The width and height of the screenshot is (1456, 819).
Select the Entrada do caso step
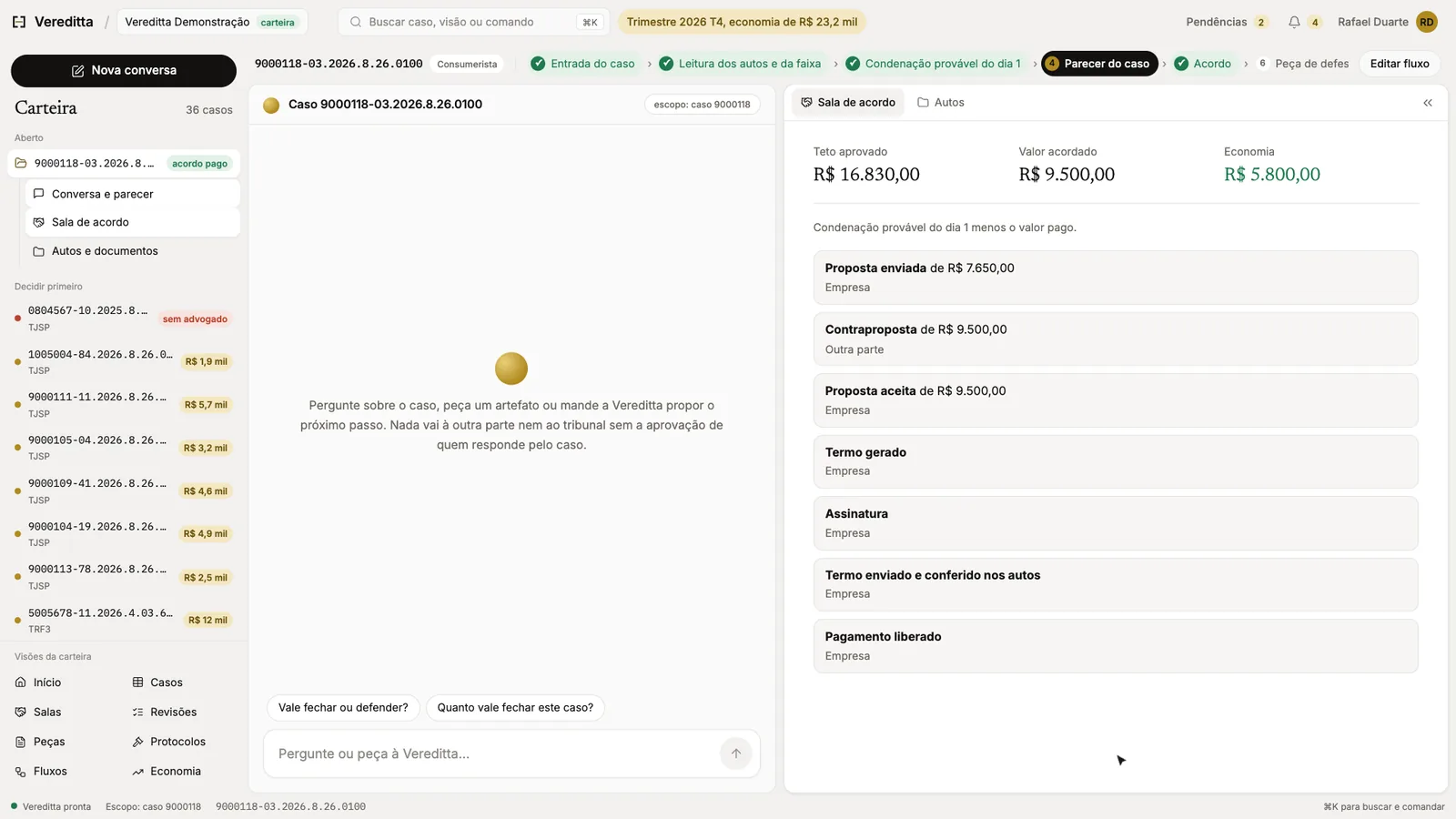click(582, 64)
